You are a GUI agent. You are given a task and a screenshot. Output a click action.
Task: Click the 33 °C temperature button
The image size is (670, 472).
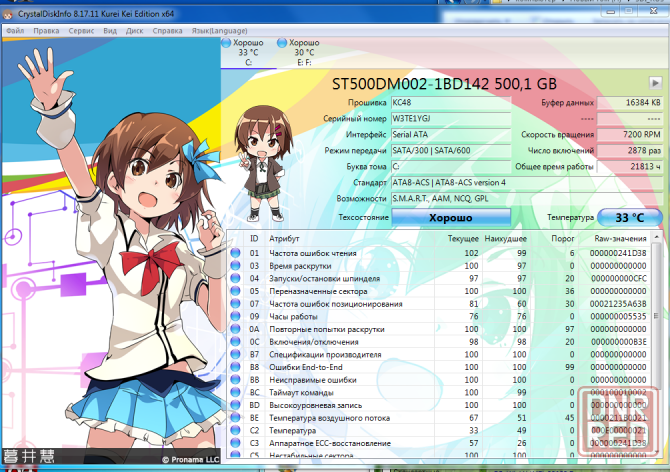pyautogui.click(x=629, y=217)
